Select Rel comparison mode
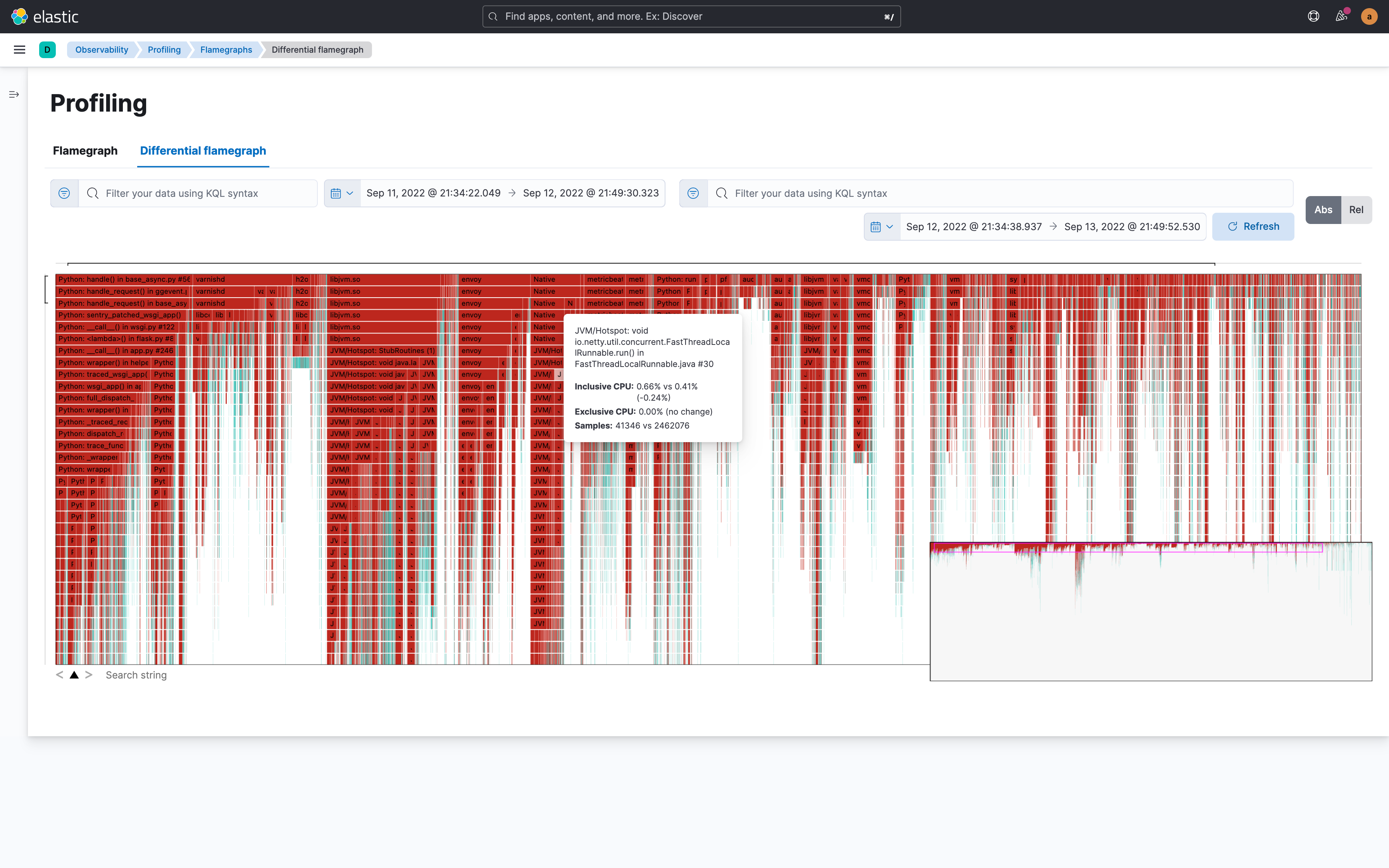Image resolution: width=1389 pixels, height=868 pixels. [1356, 210]
